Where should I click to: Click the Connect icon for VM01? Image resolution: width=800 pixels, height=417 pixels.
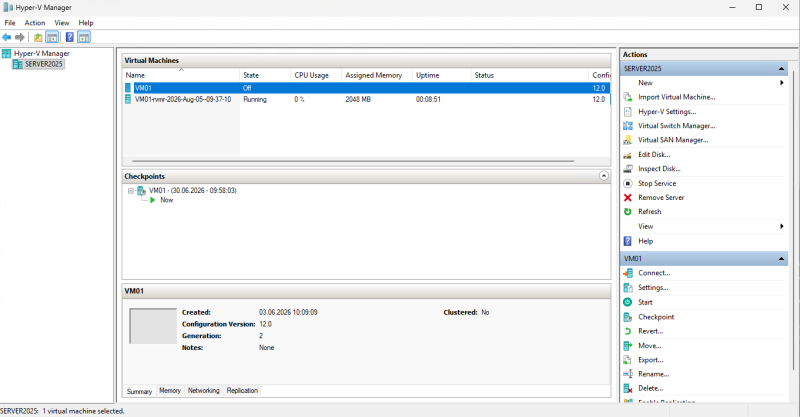[628, 273]
